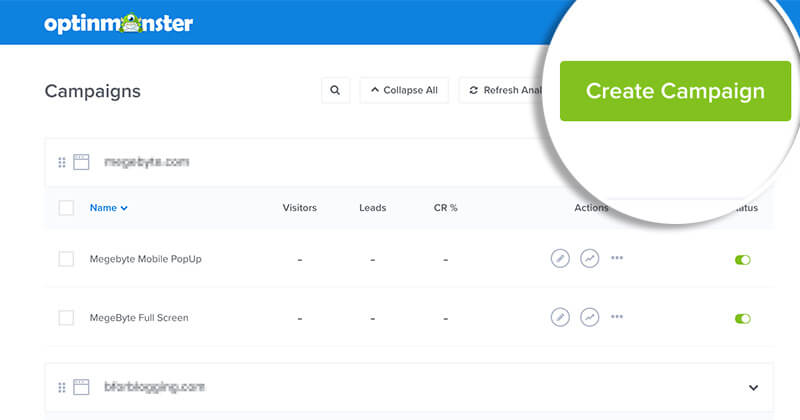Click the OptinMonster logo
The height and width of the screenshot is (420, 800).
coord(118,23)
